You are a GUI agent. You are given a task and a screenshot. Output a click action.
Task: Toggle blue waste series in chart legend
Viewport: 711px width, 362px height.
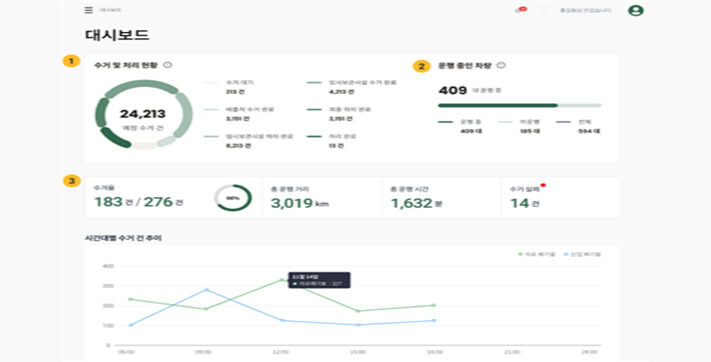[x=582, y=254]
